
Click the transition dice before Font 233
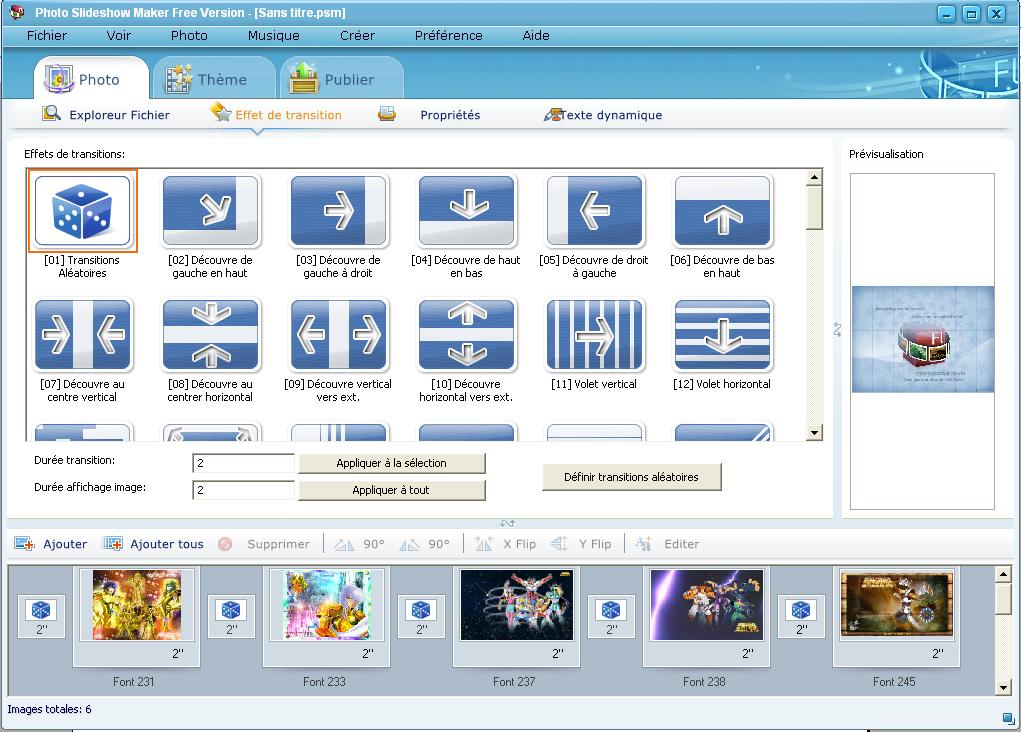click(232, 610)
